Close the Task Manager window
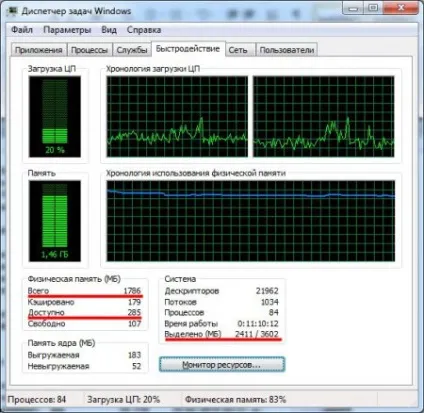 tap(401, 8)
